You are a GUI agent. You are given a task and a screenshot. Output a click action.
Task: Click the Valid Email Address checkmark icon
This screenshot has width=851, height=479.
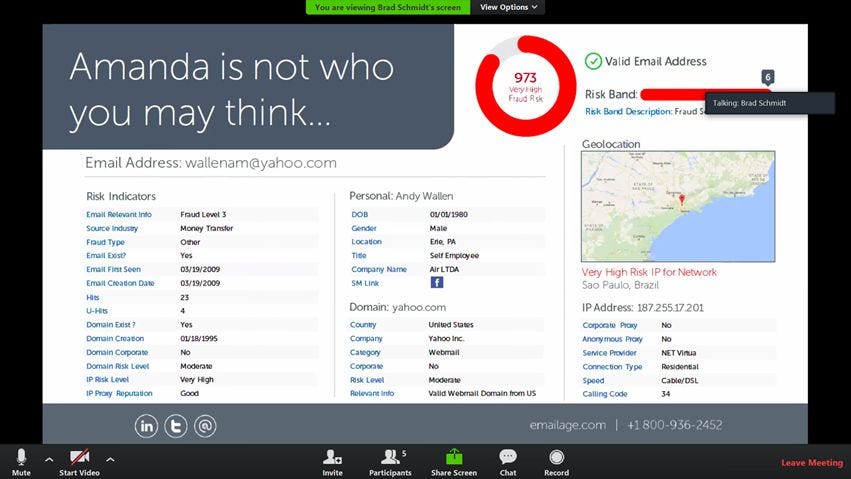(x=593, y=61)
